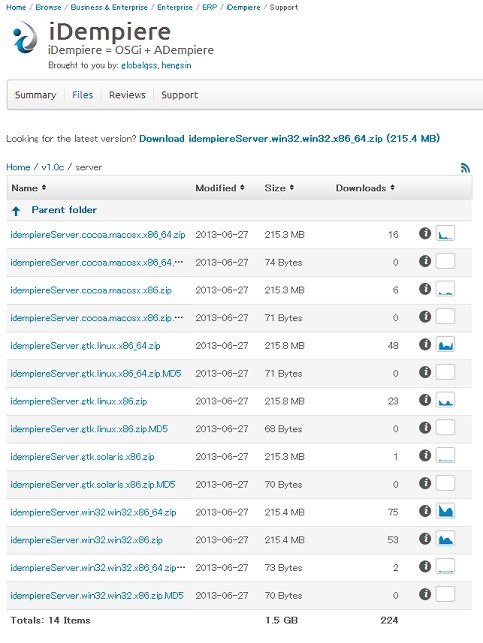View download stats chart for win32.win32.x86_64.zip

pos(445,511)
